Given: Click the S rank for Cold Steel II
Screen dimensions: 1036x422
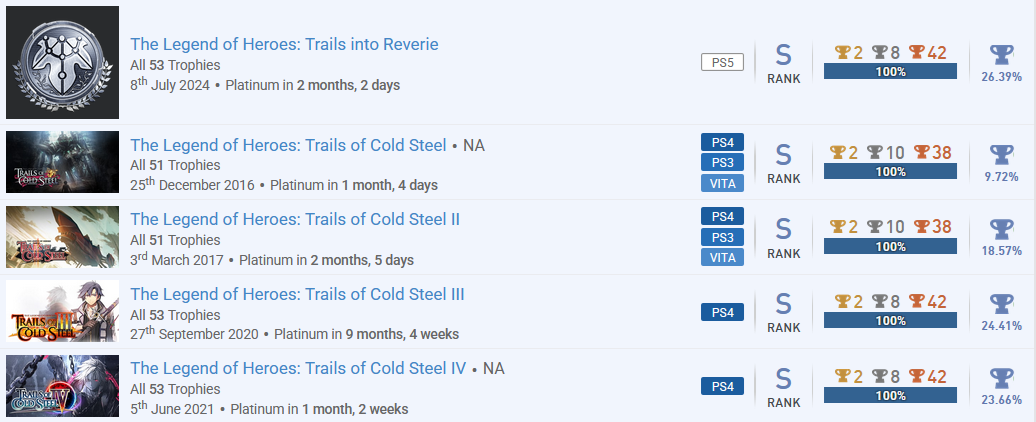Looking at the screenshot, I should coord(784,238).
